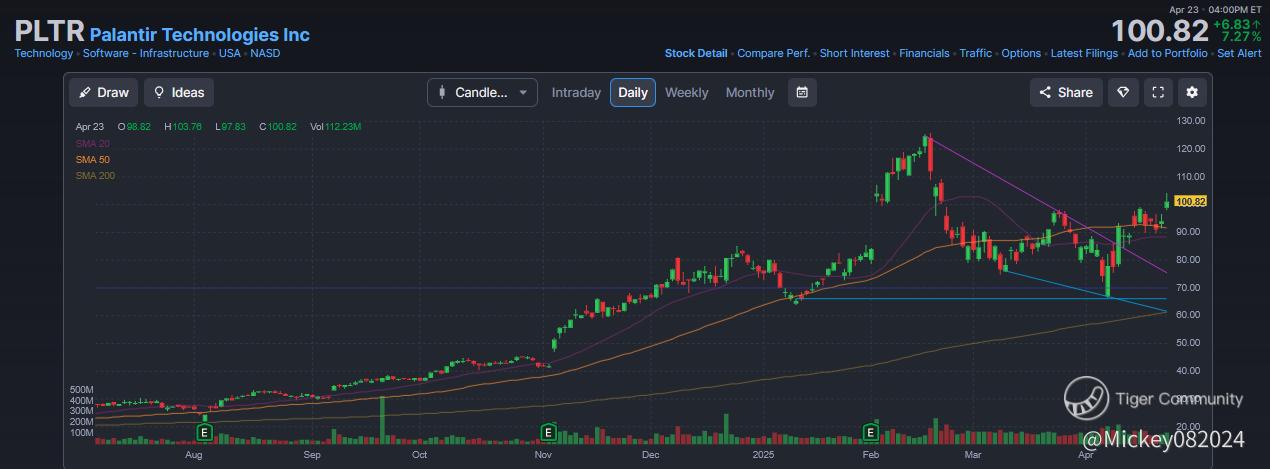Open chart settings gear icon
Image resolution: width=1270 pixels, height=469 pixels.
tap(1192, 92)
